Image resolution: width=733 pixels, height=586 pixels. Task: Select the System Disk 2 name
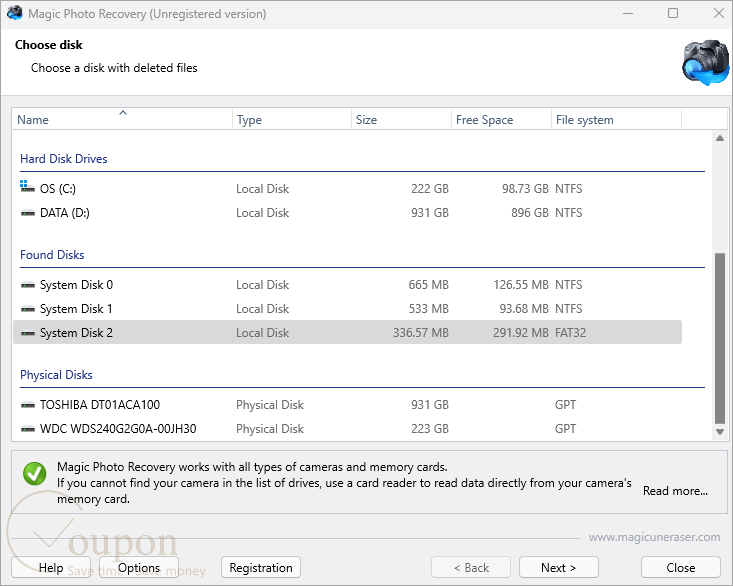tap(76, 333)
